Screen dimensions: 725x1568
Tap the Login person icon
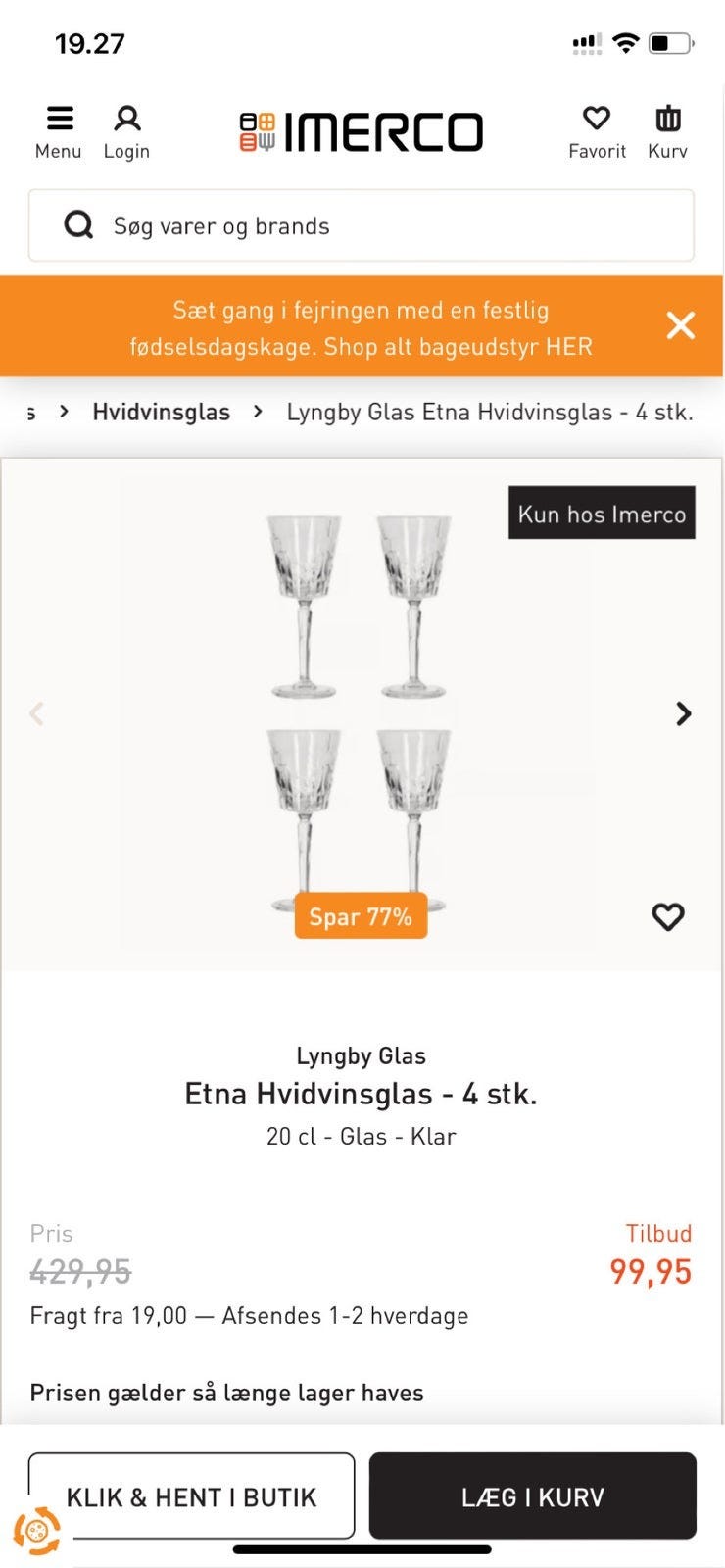tap(126, 120)
